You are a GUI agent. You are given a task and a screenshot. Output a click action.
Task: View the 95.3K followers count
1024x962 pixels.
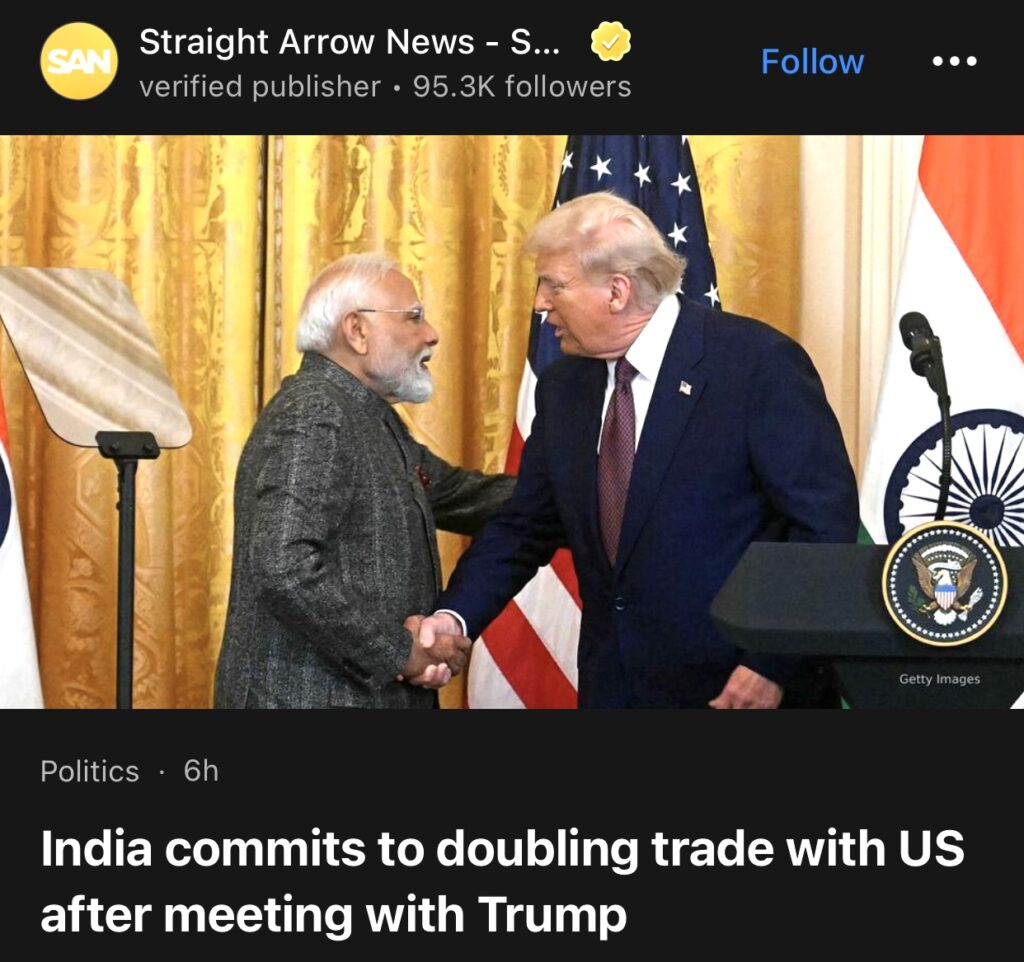pyautogui.click(x=522, y=87)
